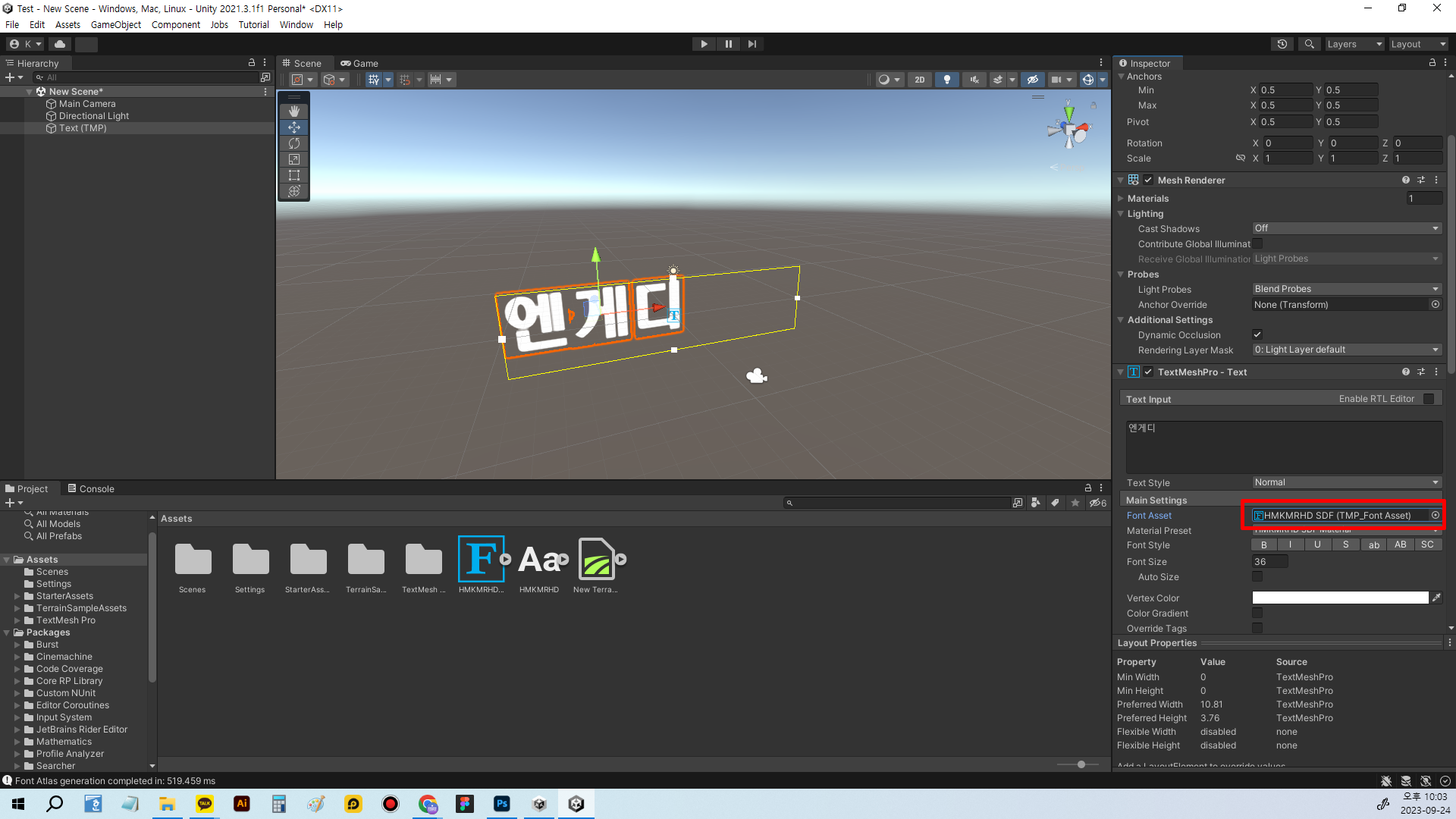Viewport: 1456px width, 819px height.
Task: Open the GameObject menu
Action: pyautogui.click(x=116, y=24)
